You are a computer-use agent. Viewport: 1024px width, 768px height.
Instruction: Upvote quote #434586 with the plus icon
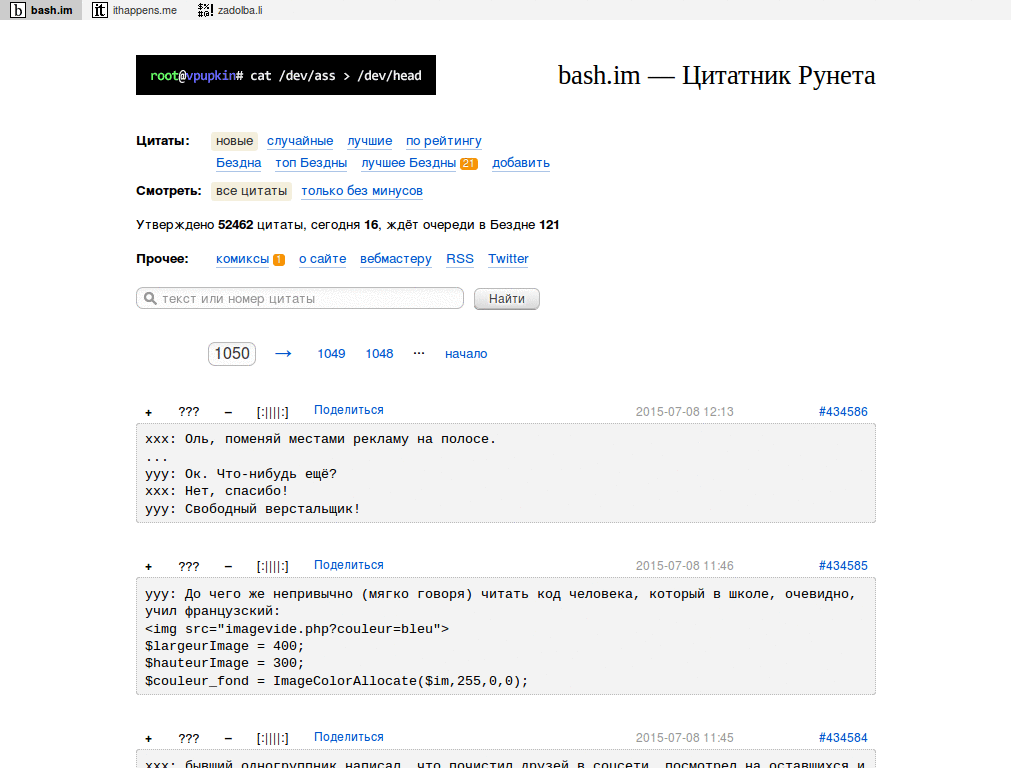click(x=148, y=411)
